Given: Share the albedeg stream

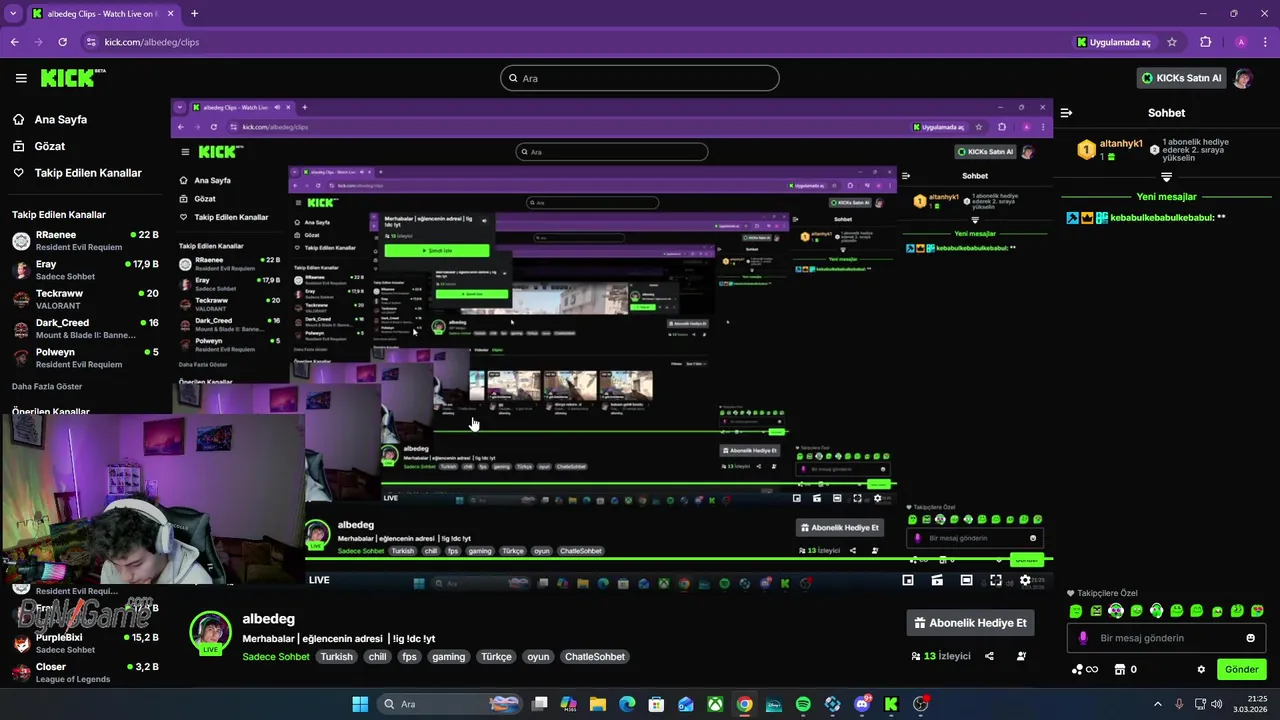Looking at the screenshot, I should click(989, 656).
